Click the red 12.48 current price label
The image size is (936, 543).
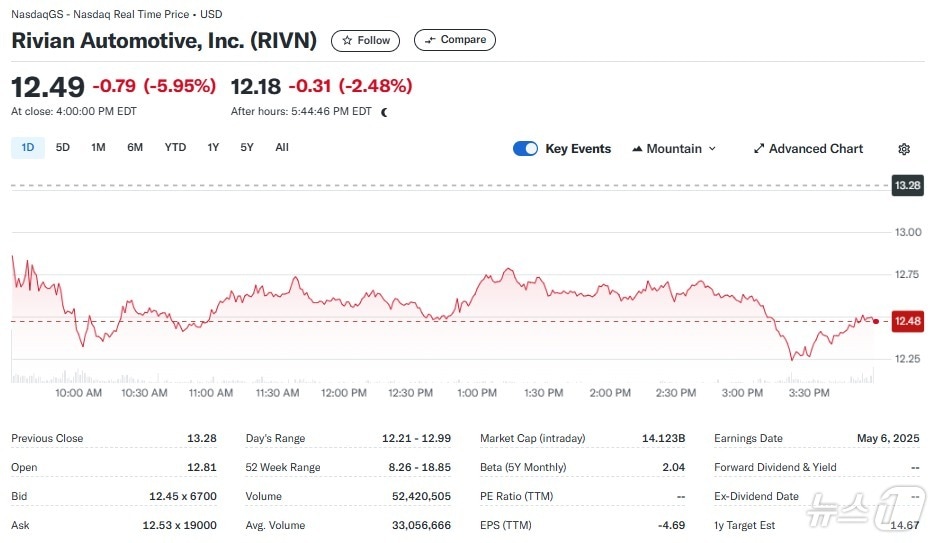(908, 321)
